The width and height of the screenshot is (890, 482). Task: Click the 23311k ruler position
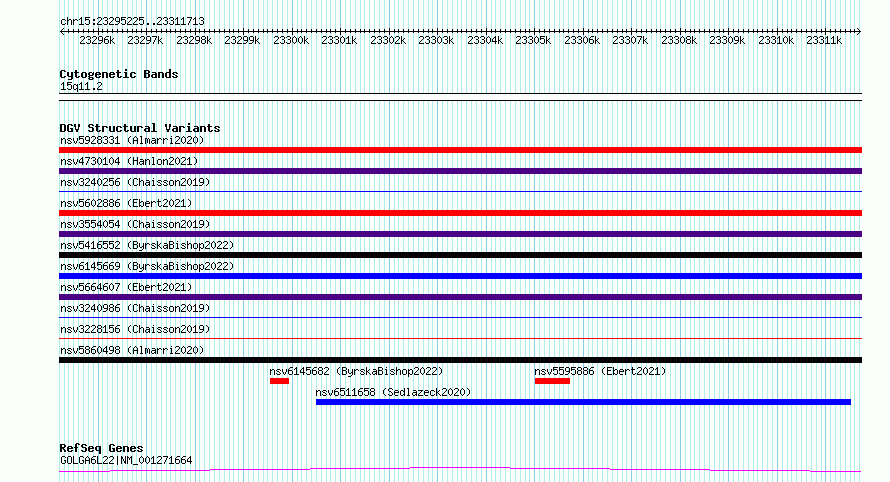tap(825, 40)
